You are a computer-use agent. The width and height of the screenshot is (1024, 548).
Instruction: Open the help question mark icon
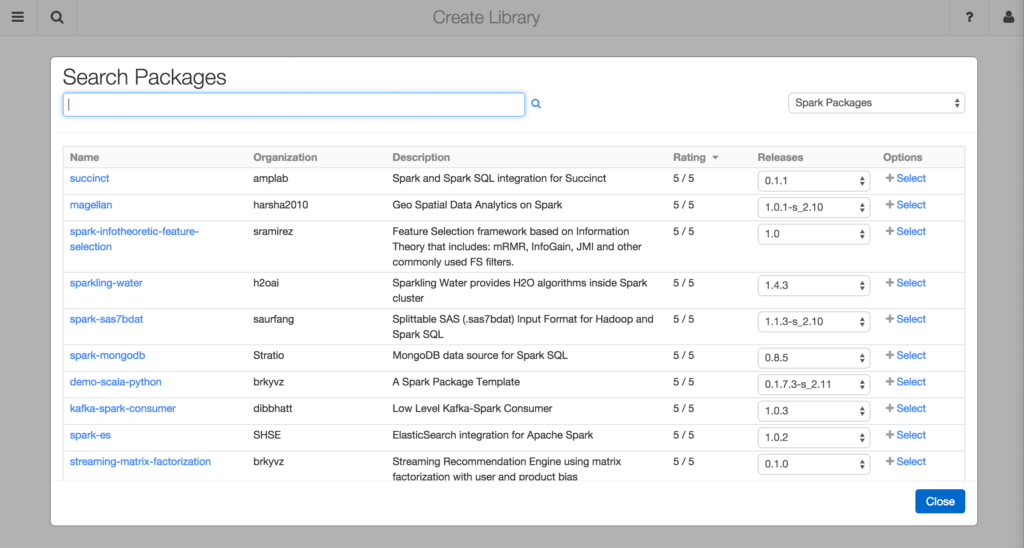click(969, 17)
